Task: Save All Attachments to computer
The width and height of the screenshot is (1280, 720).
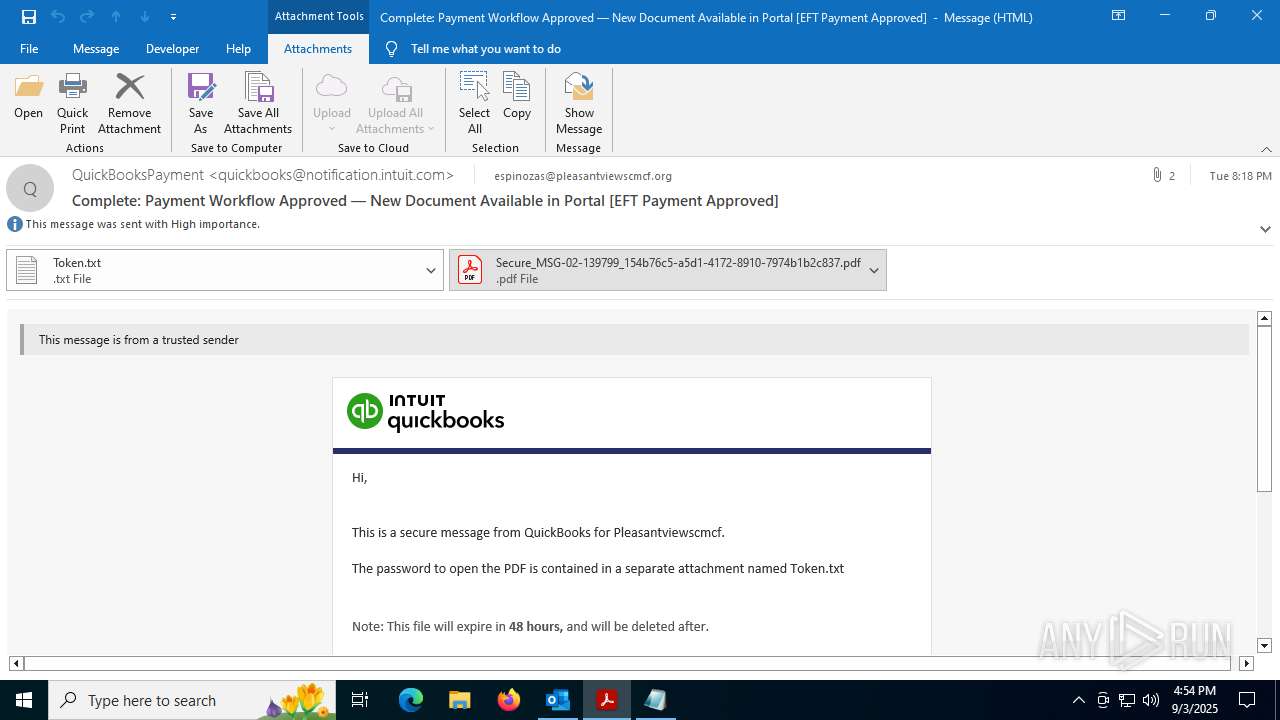Action: click(x=258, y=104)
